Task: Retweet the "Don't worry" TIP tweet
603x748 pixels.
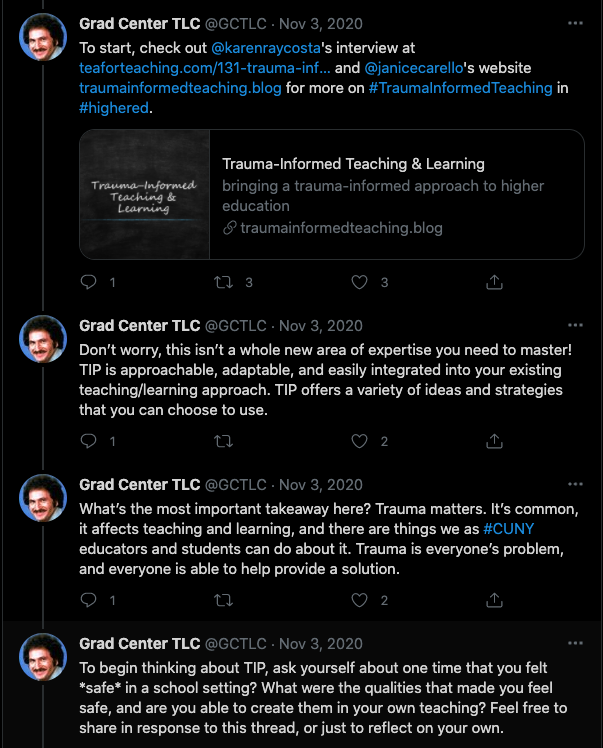Action: point(225,441)
